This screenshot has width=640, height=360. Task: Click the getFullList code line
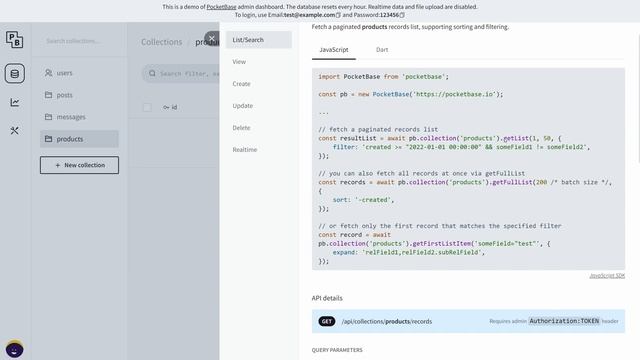pos(465,182)
